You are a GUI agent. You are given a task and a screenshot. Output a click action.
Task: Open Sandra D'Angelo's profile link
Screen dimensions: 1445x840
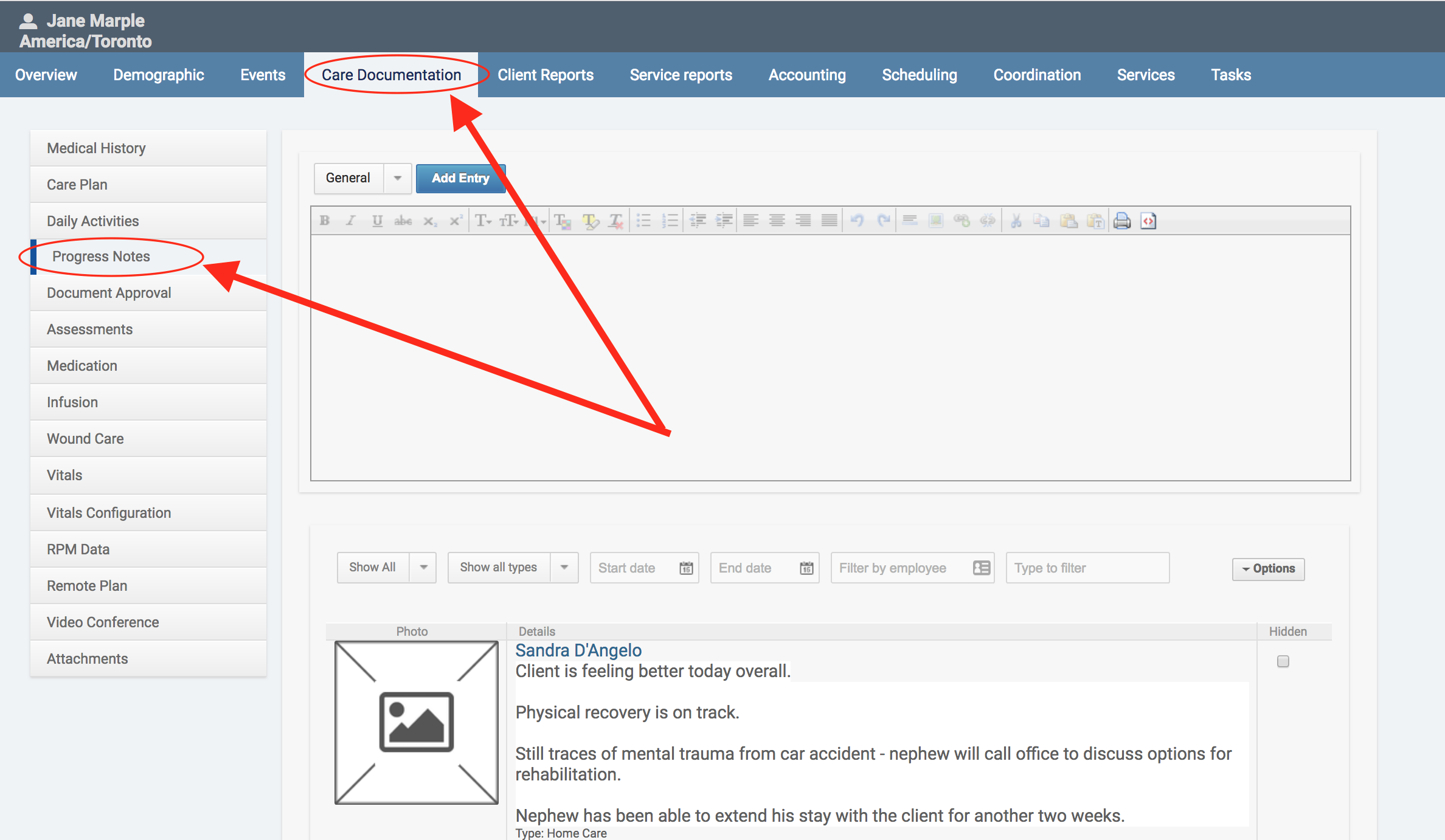(x=578, y=650)
